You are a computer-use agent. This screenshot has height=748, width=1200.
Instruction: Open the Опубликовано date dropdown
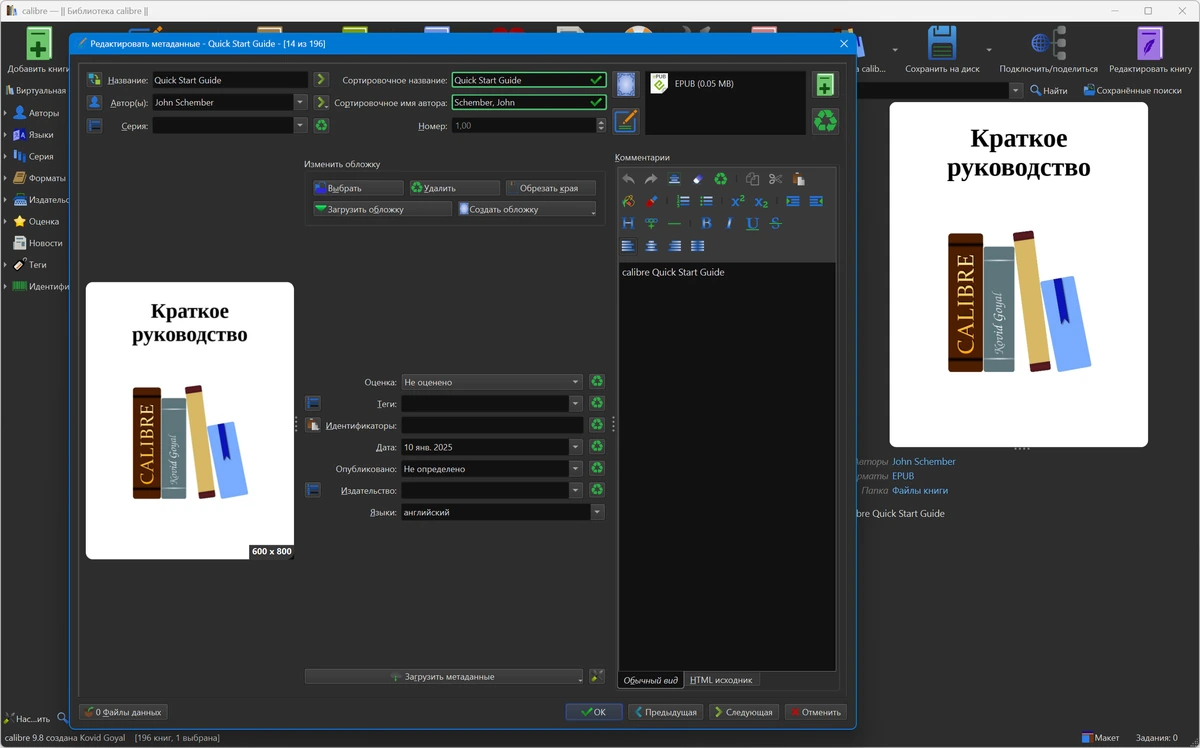click(x=576, y=468)
